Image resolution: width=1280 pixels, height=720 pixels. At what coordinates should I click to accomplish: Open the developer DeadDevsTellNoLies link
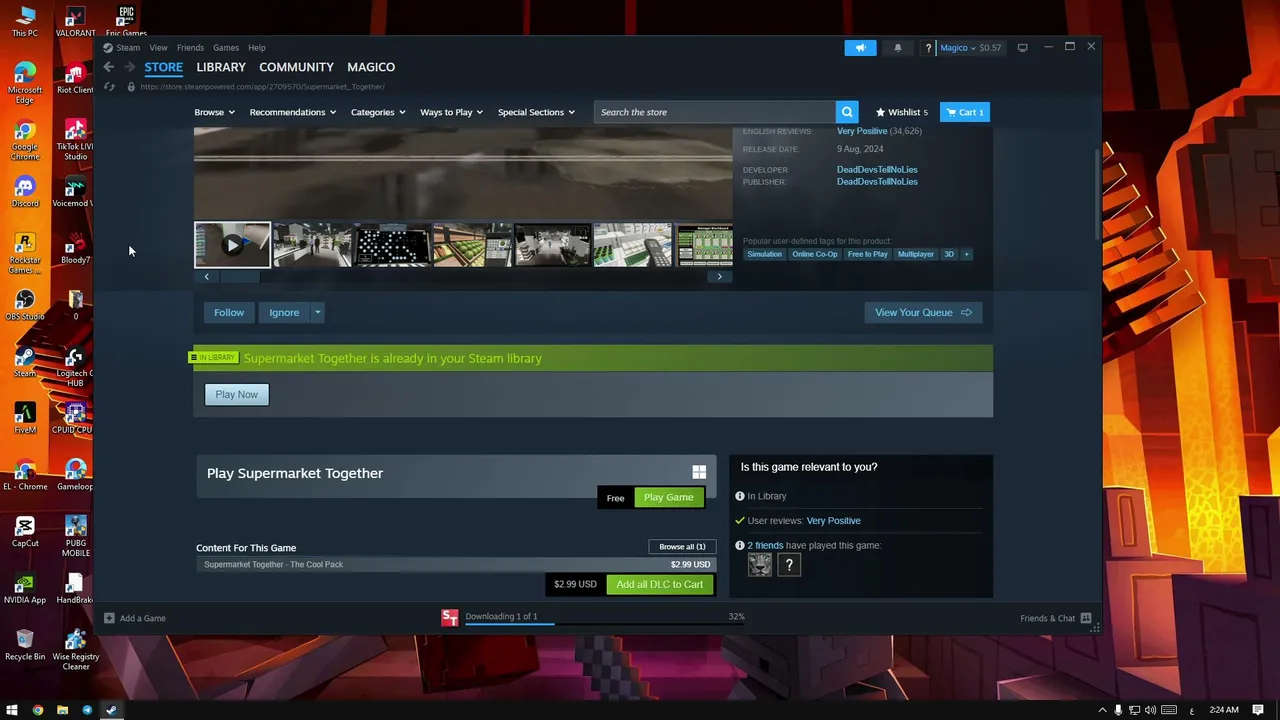(877, 170)
